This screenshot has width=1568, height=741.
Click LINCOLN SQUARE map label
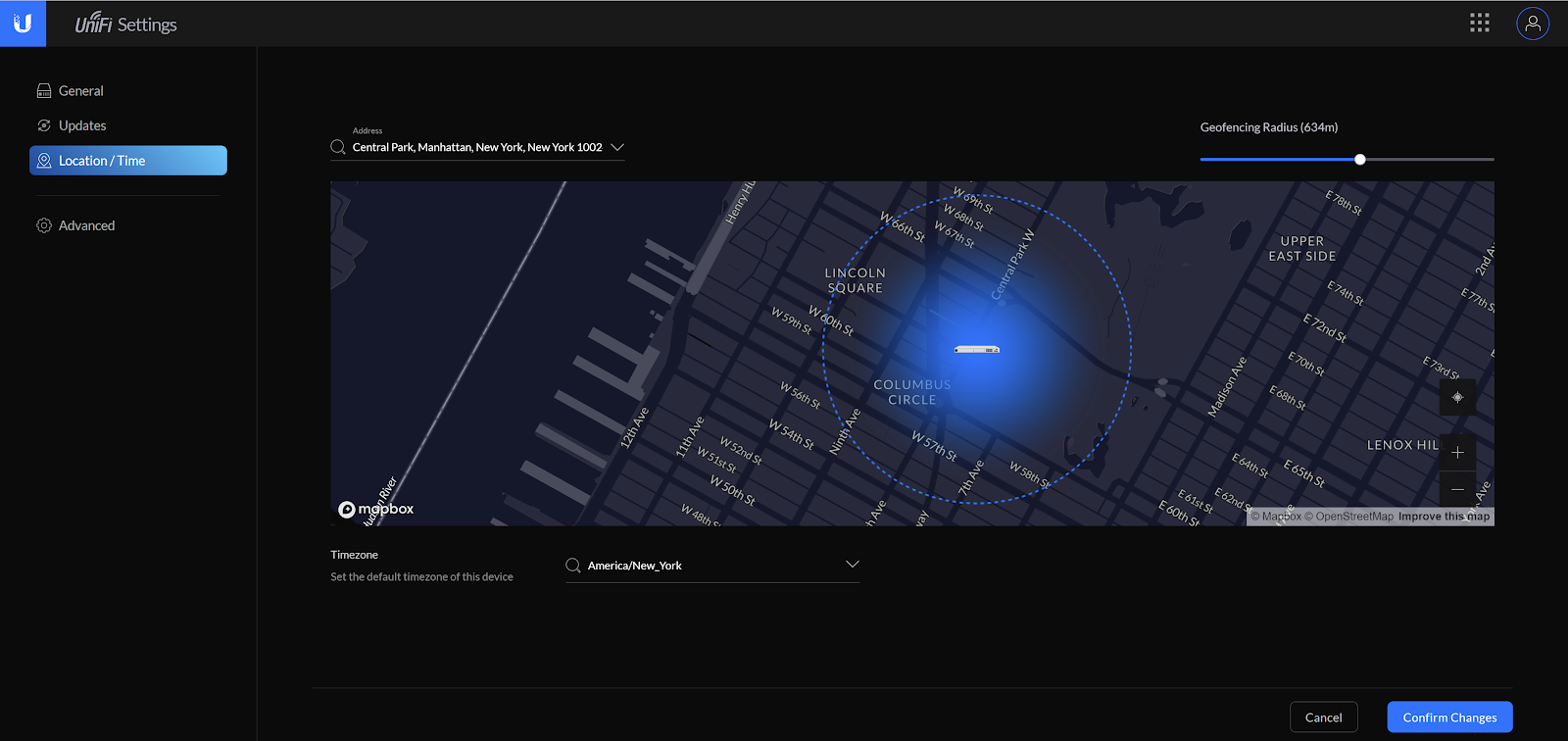(x=856, y=280)
